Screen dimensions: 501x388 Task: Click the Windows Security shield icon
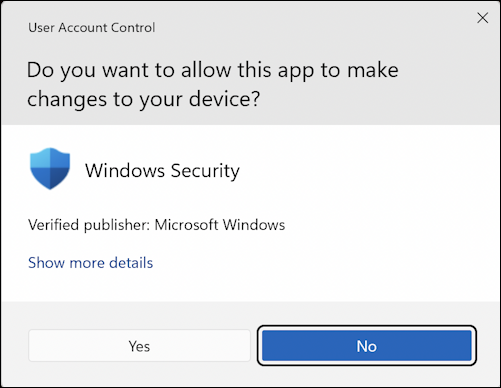(x=50, y=169)
